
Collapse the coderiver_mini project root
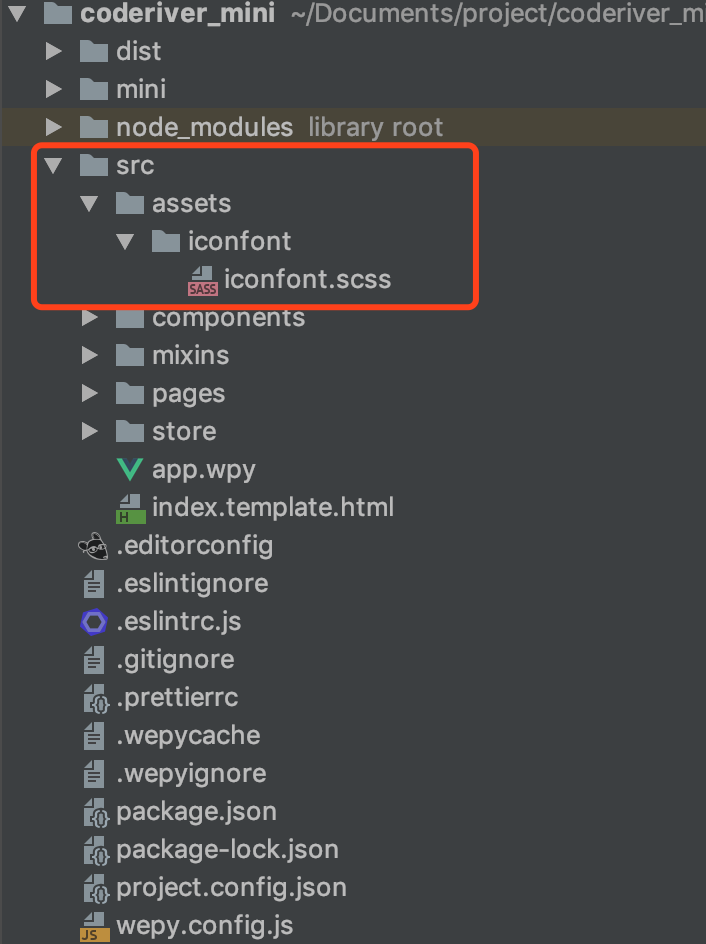click(18, 14)
